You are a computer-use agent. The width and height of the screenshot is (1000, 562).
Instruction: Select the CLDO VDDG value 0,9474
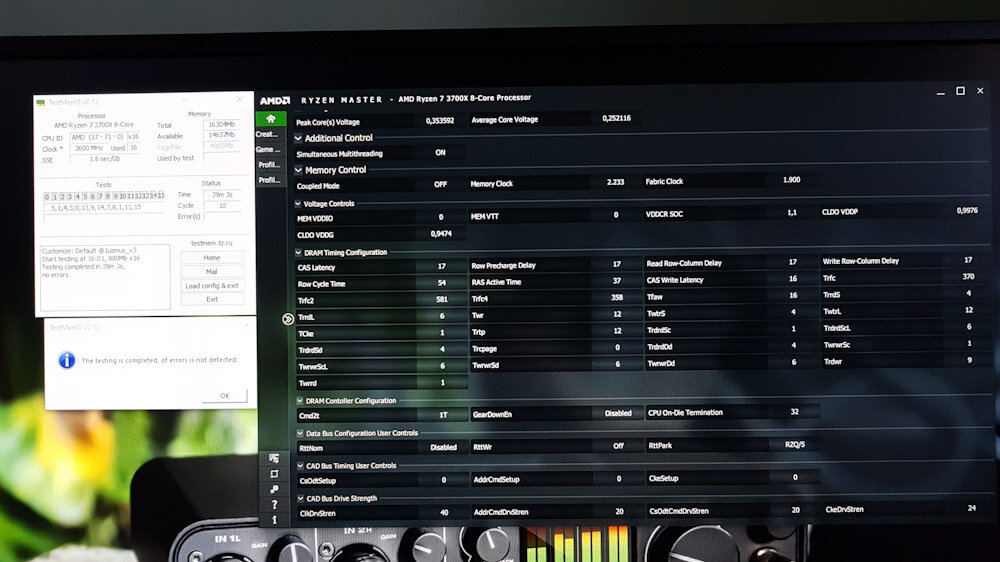point(441,234)
